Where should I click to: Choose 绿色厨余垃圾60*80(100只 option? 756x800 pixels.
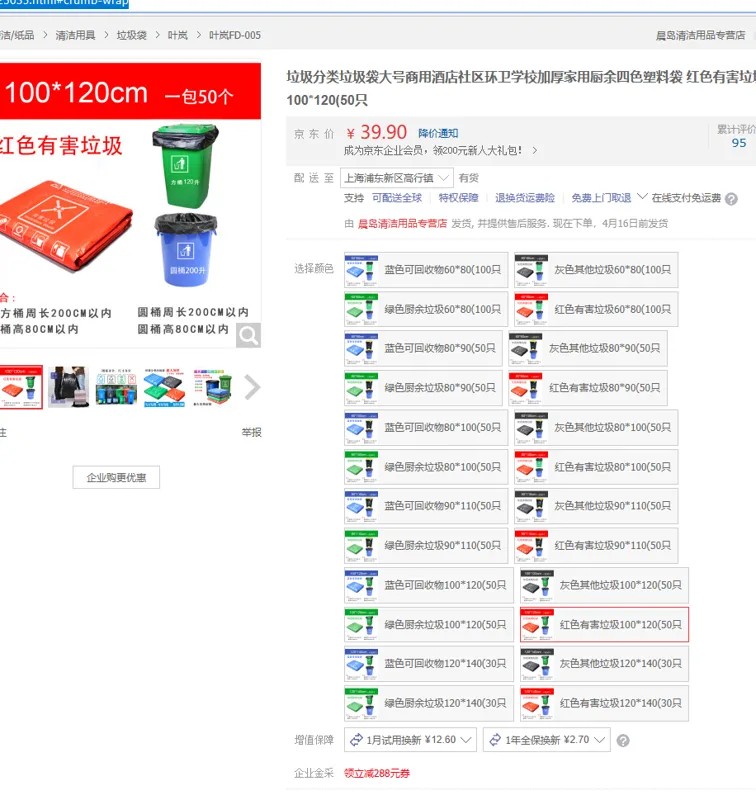426,309
